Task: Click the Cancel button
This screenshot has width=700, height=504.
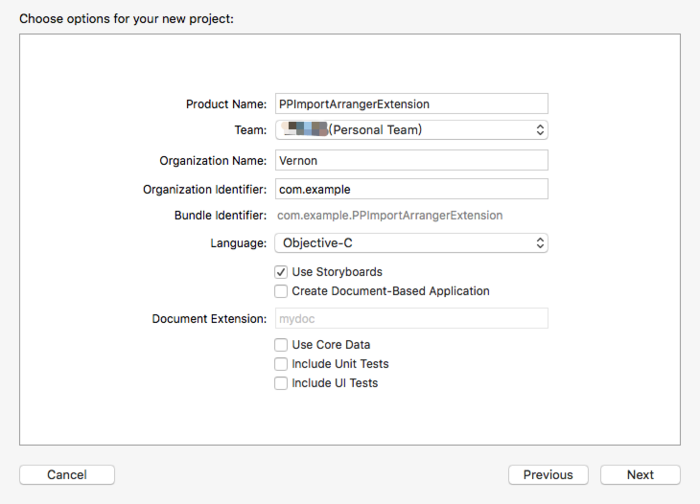Action: point(67,475)
